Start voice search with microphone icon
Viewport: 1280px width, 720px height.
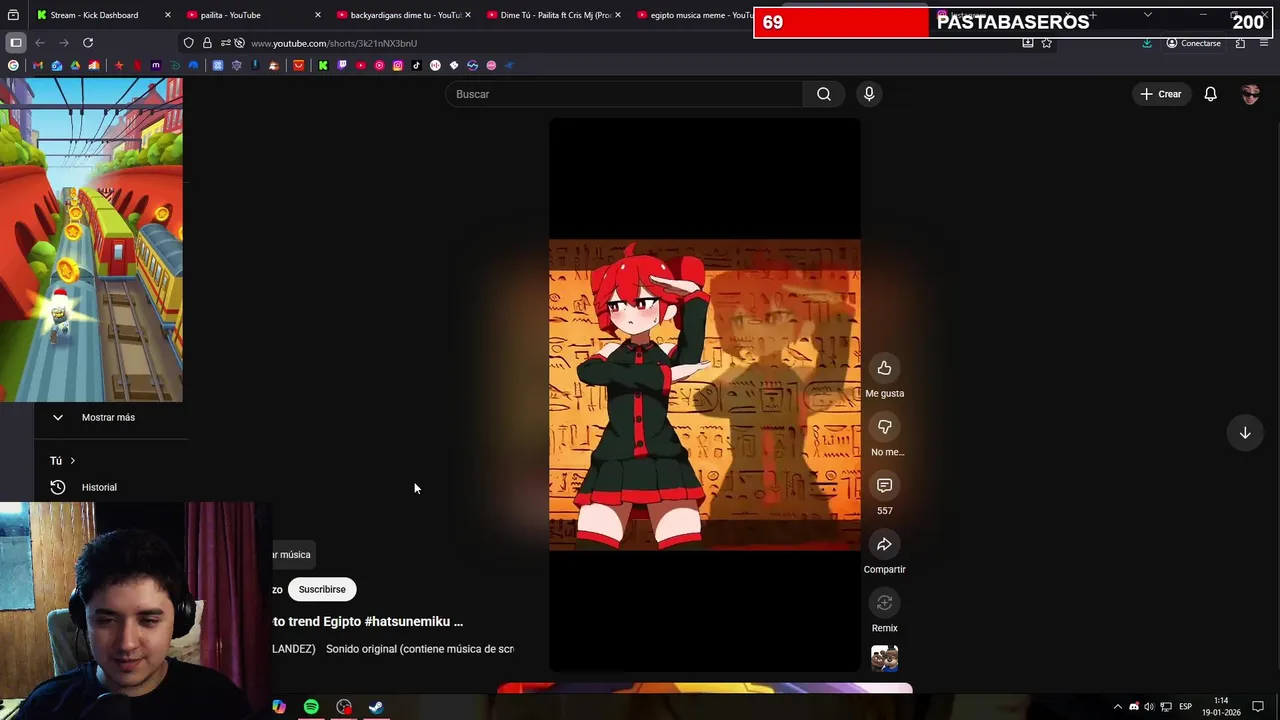point(869,94)
